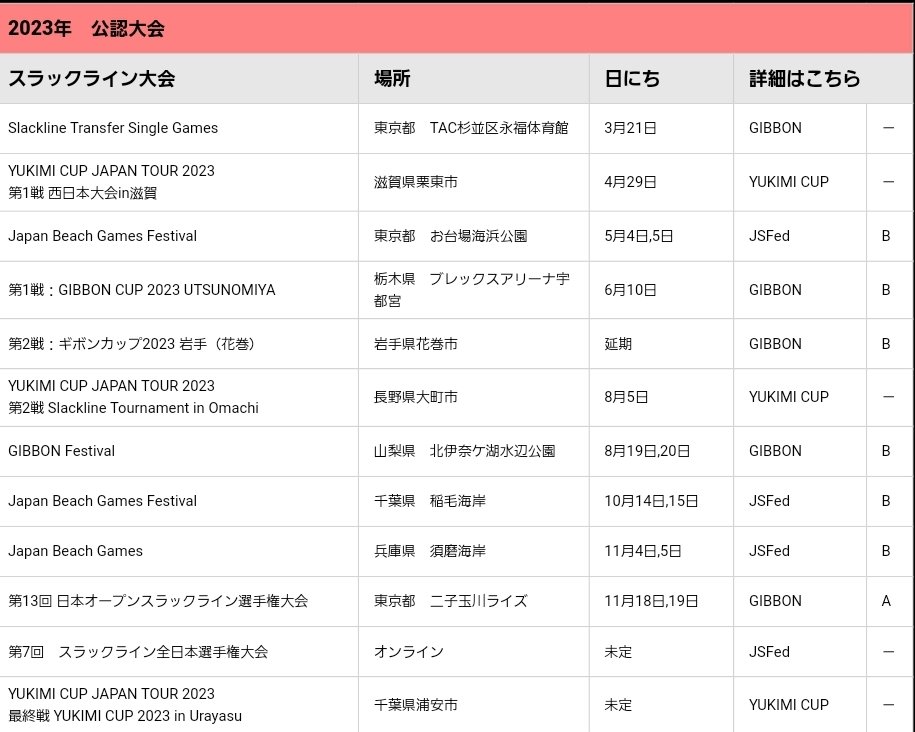Open YUKIMI CUP link in 千葉県浦安市 row
This screenshot has width=915, height=732.
pyautogui.click(x=789, y=705)
